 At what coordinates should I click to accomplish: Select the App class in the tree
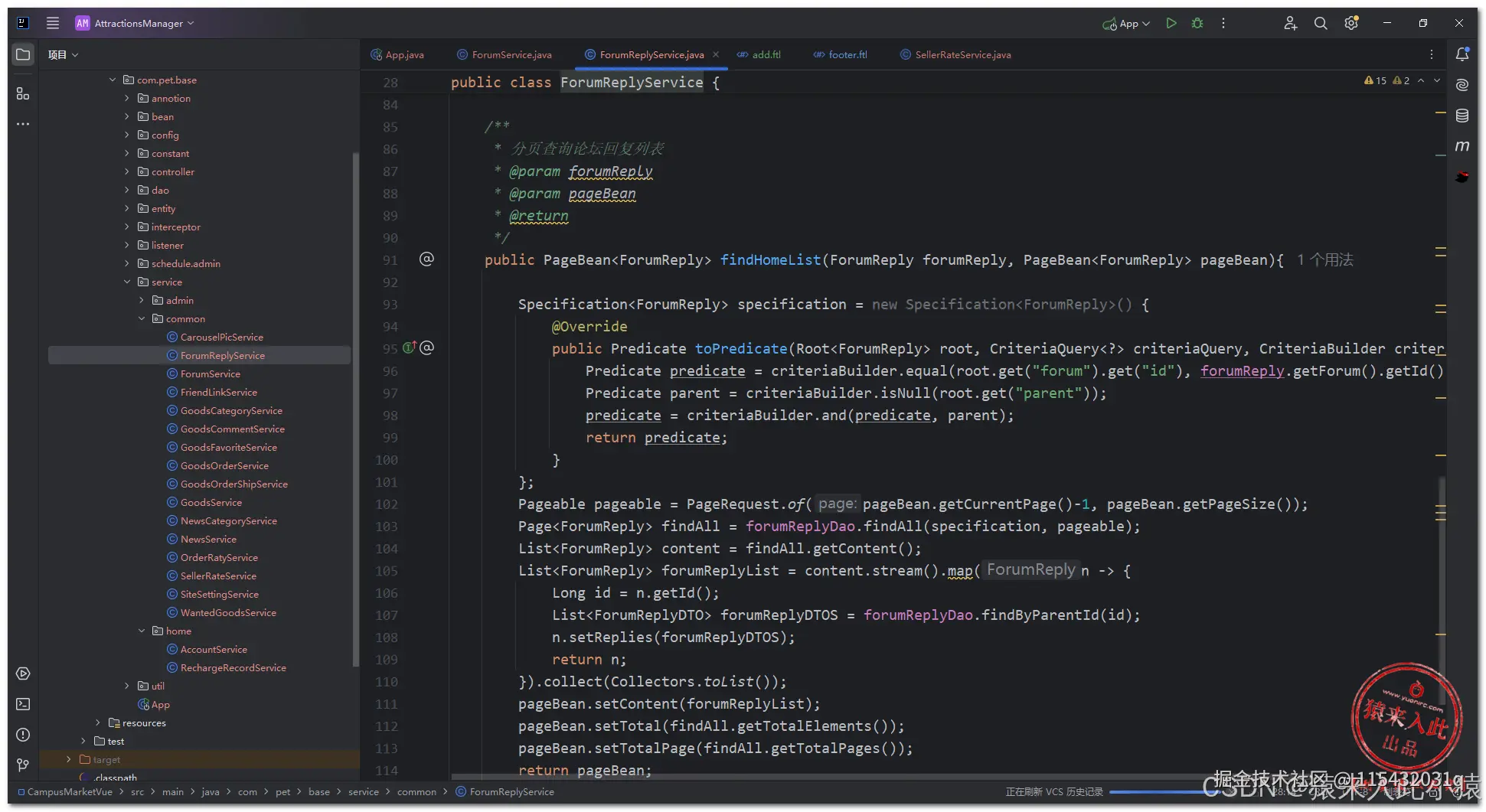point(161,704)
